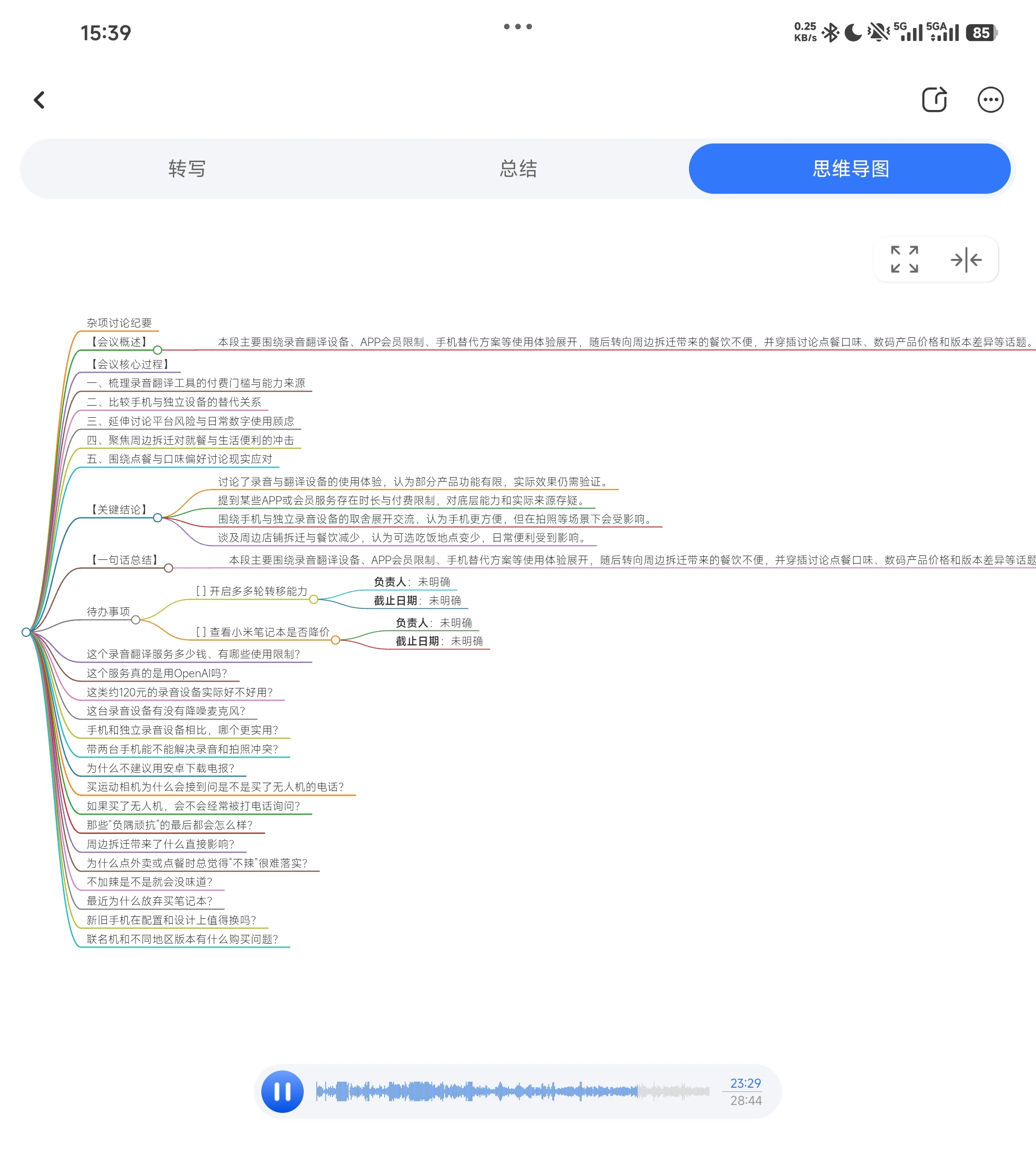Click 截止日期：未明确 under 开启多多轮转移能力
Image resolution: width=1036 pixels, height=1159 pixels.
click(x=417, y=600)
